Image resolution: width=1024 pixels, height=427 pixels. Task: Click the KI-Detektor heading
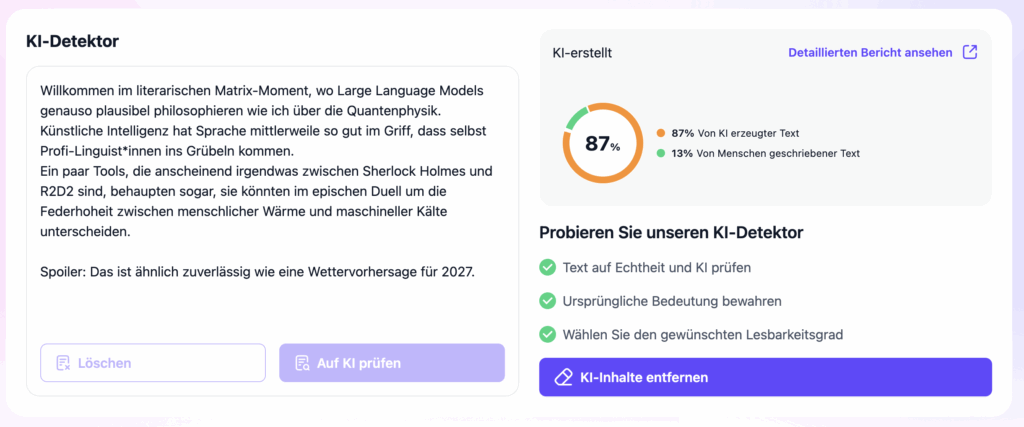pos(73,41)
